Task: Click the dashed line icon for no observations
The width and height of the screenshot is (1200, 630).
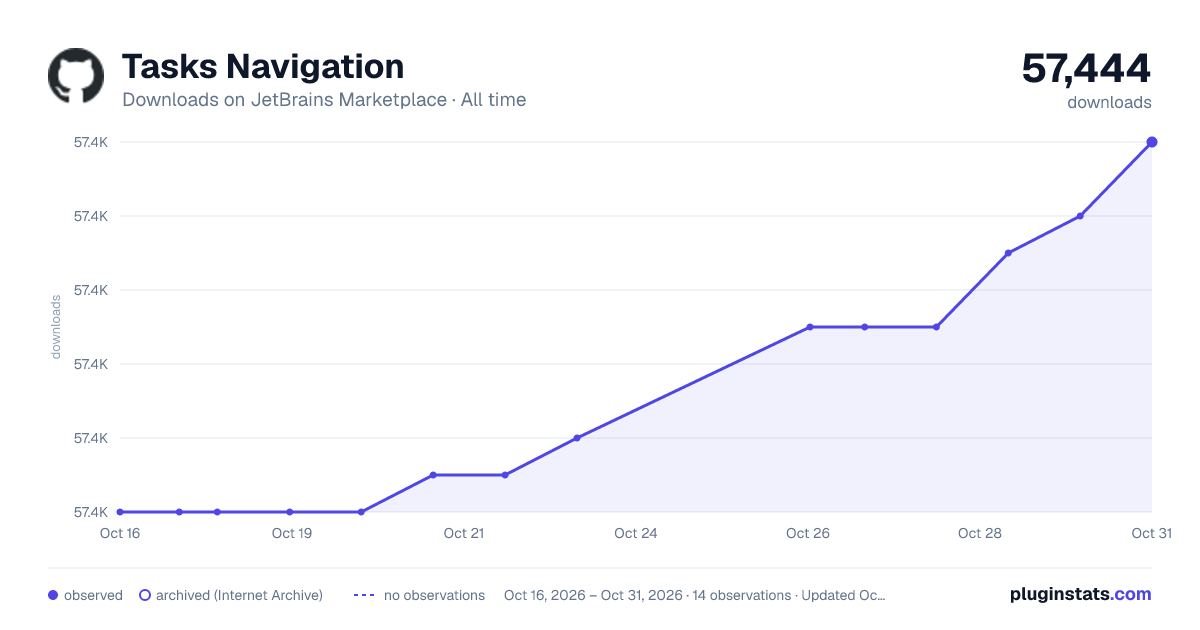Action: pos(364,595)
